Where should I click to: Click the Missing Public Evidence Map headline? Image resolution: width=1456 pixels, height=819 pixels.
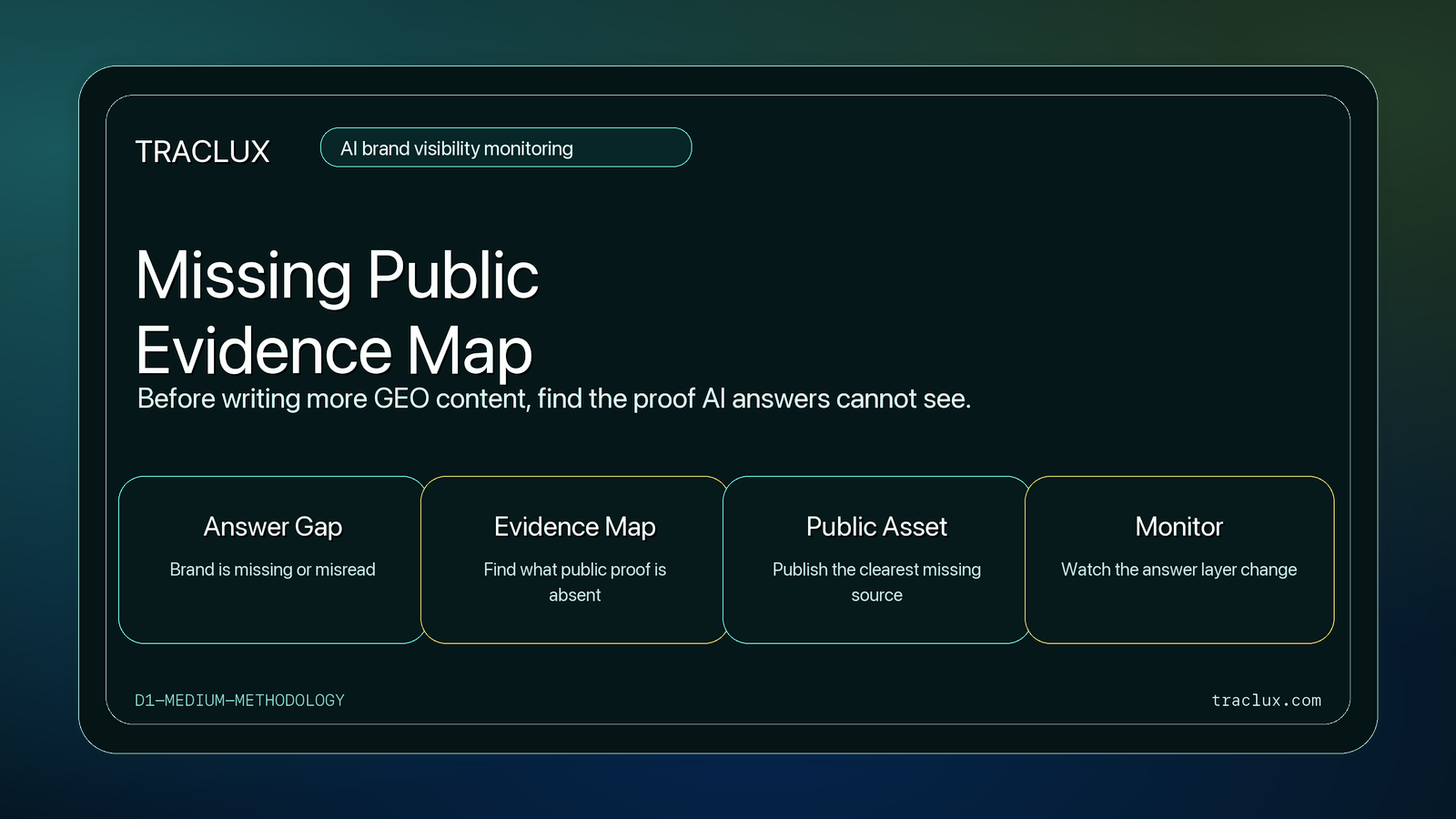pyautogui.click(x=337, y=312)
